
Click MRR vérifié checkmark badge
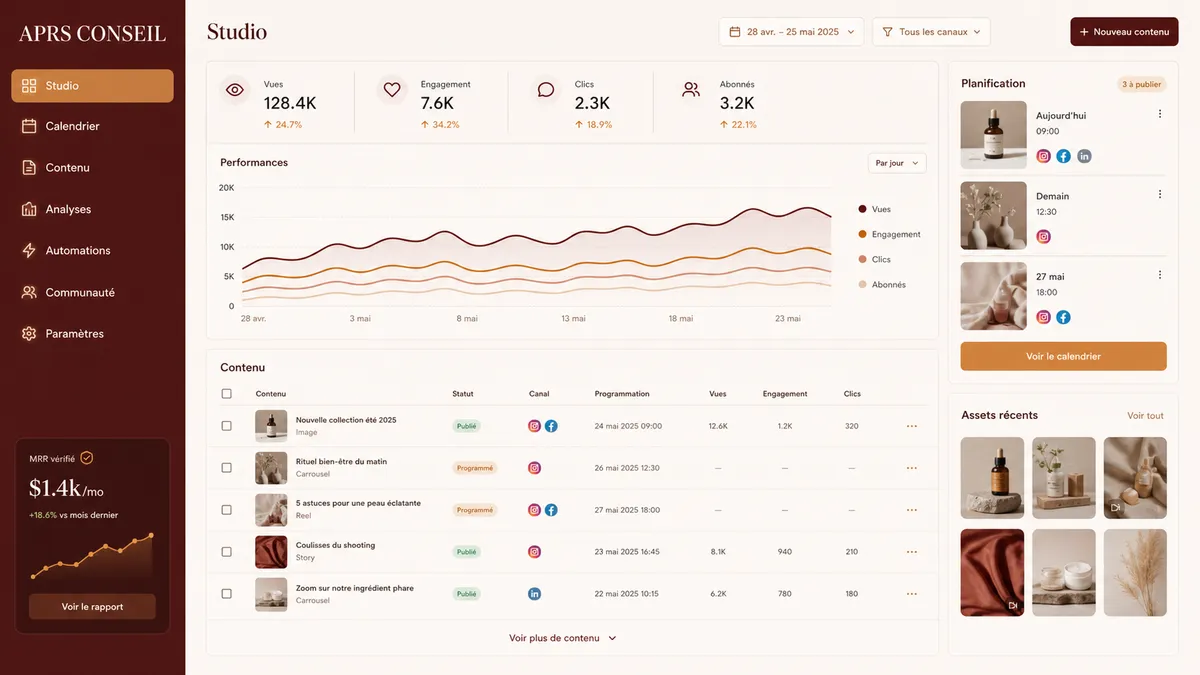click(x=87, y=458)
